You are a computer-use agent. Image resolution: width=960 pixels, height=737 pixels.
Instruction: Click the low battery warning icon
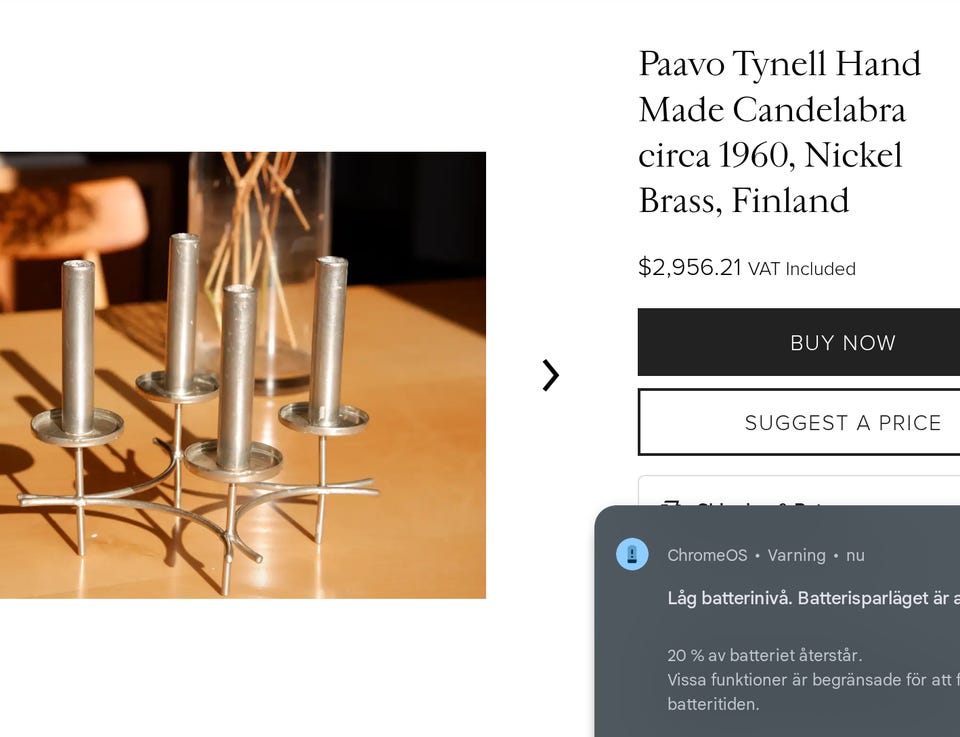pyautogui.click(x=632, y=555)
